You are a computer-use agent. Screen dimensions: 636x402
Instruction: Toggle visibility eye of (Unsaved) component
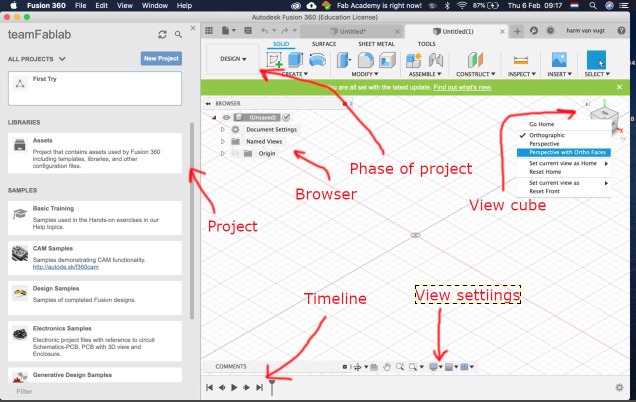226,118
